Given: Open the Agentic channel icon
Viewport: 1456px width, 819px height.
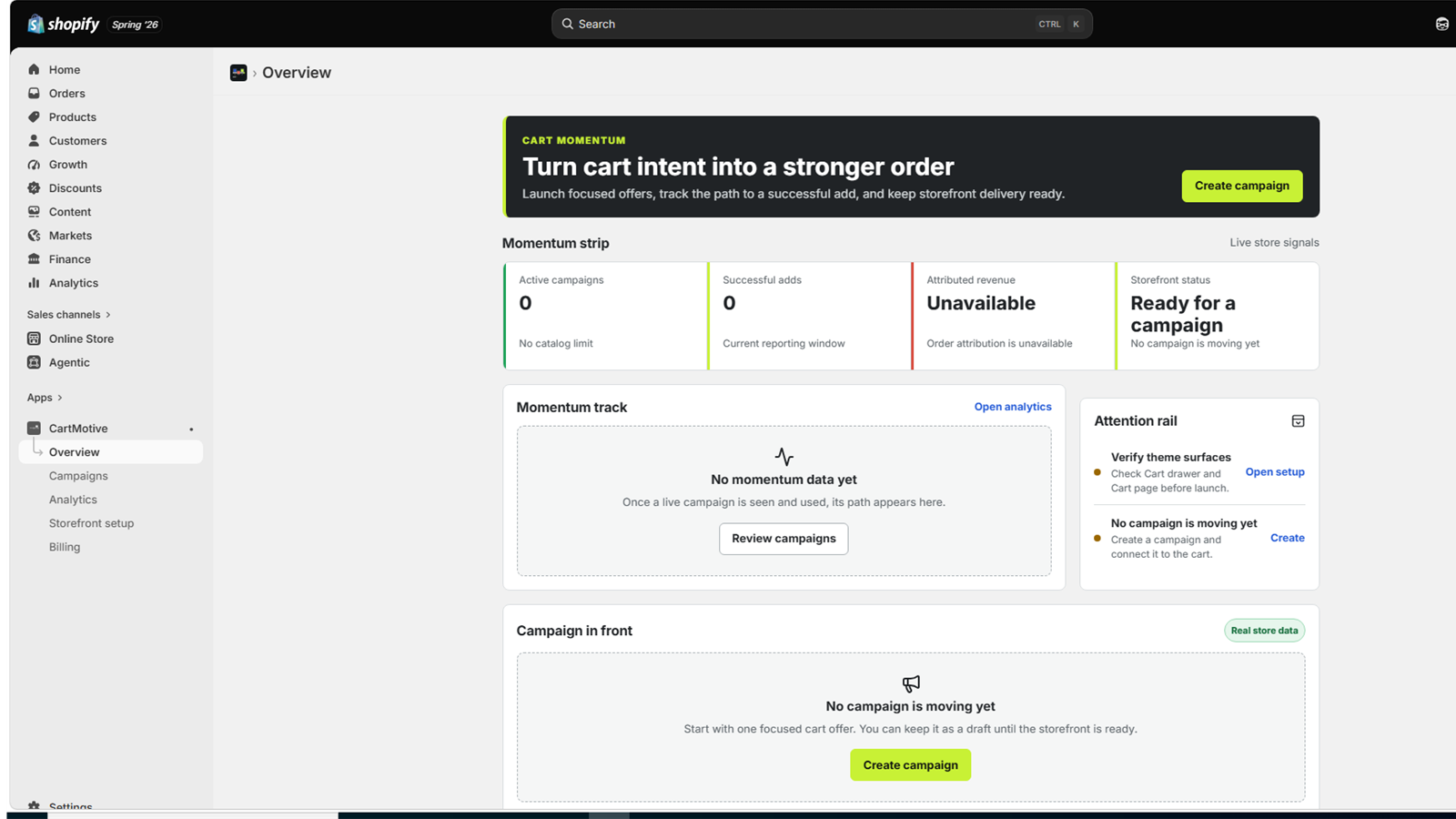Looking at the screenshot, I should pyautogui.click(x=34, y=362).
